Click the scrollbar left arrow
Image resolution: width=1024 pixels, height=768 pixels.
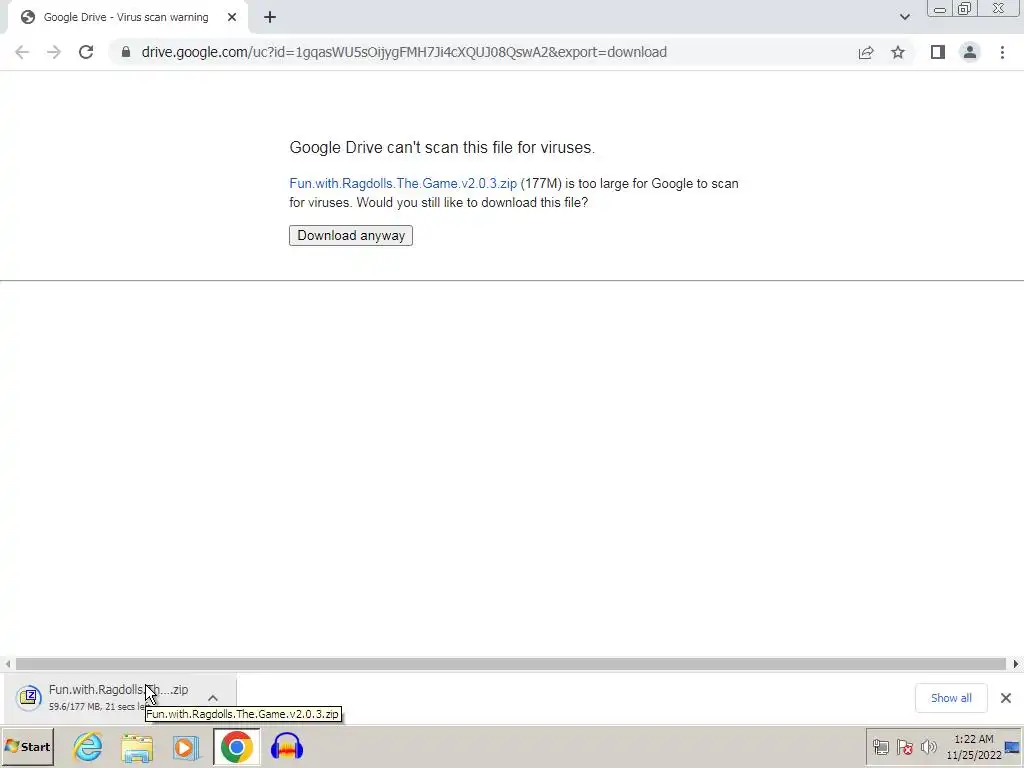click(7, 664)
